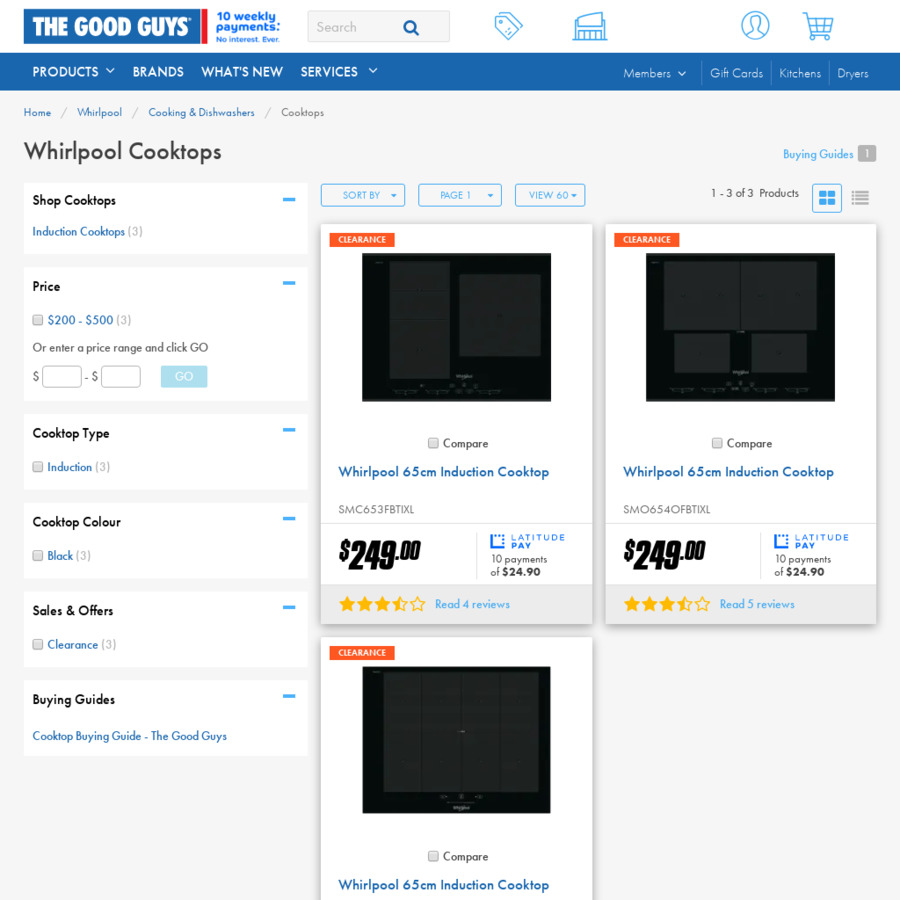900x900 pixels.
Task: Click the GO price button
Action: pyautogui.click(x=184, y=377)
